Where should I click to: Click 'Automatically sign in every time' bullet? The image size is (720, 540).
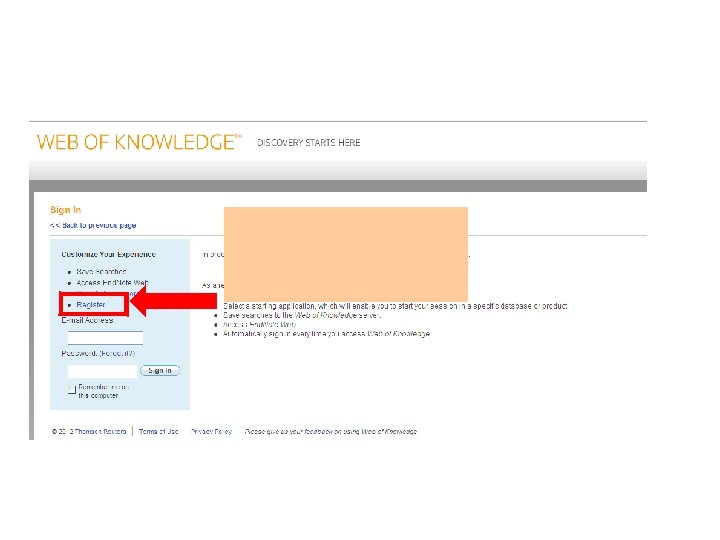pyautogui.click(x=326, y=334)
